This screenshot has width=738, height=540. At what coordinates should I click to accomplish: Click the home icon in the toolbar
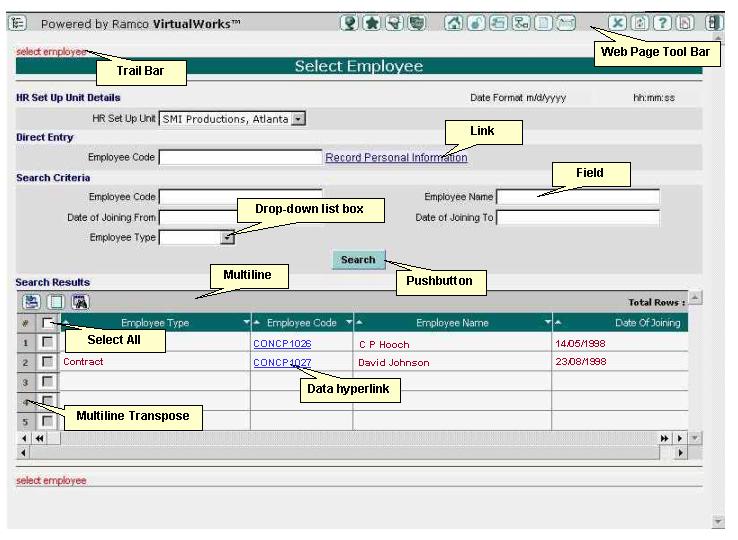pos(453,23)
